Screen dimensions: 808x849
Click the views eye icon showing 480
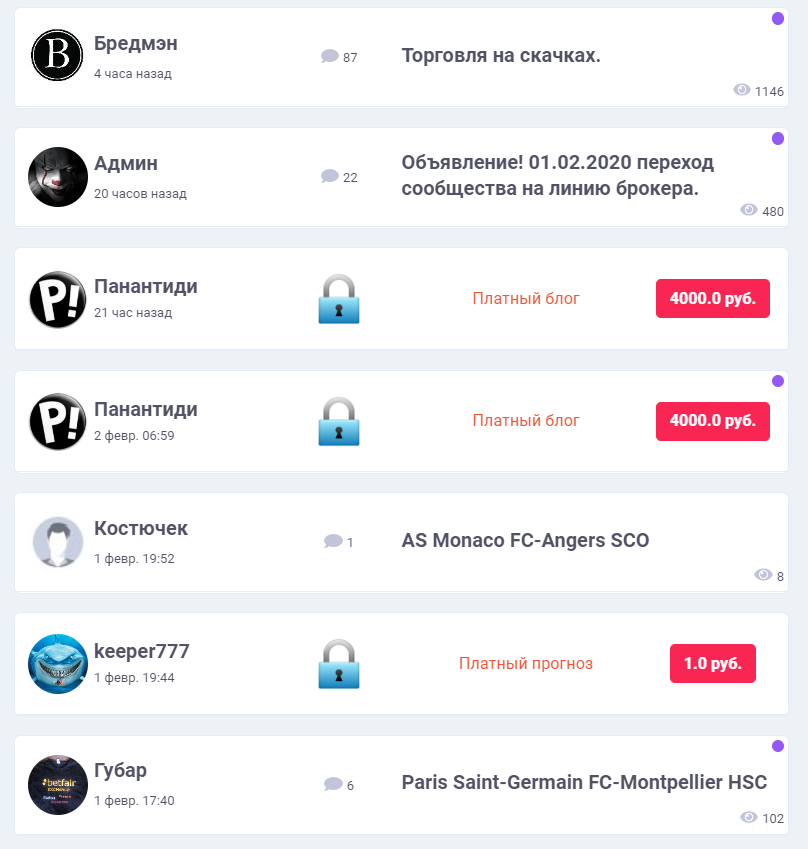[749, 210]
